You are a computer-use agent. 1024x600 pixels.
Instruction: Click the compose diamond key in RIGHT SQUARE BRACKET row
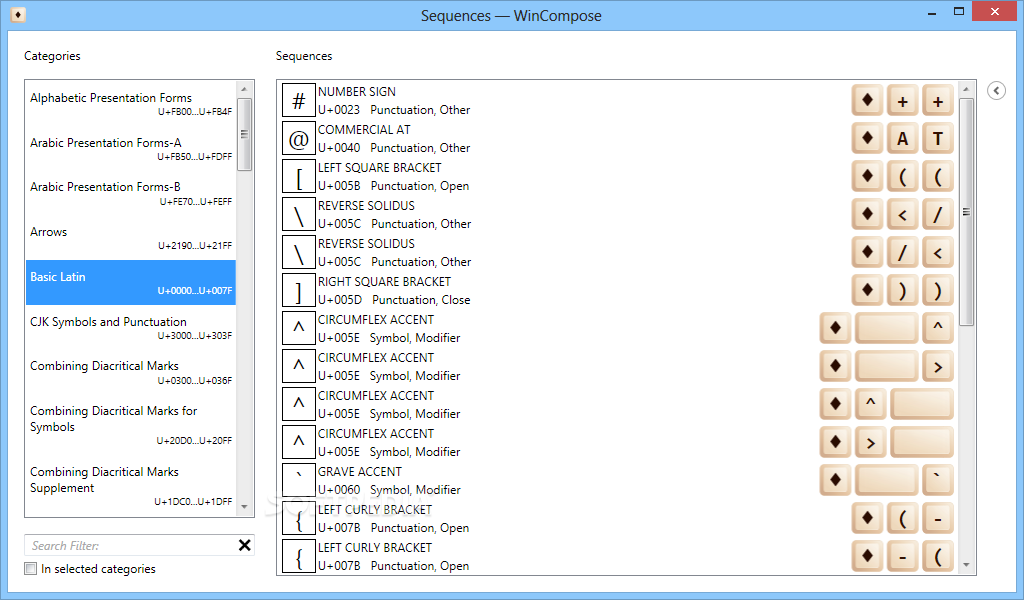[867, 290]
